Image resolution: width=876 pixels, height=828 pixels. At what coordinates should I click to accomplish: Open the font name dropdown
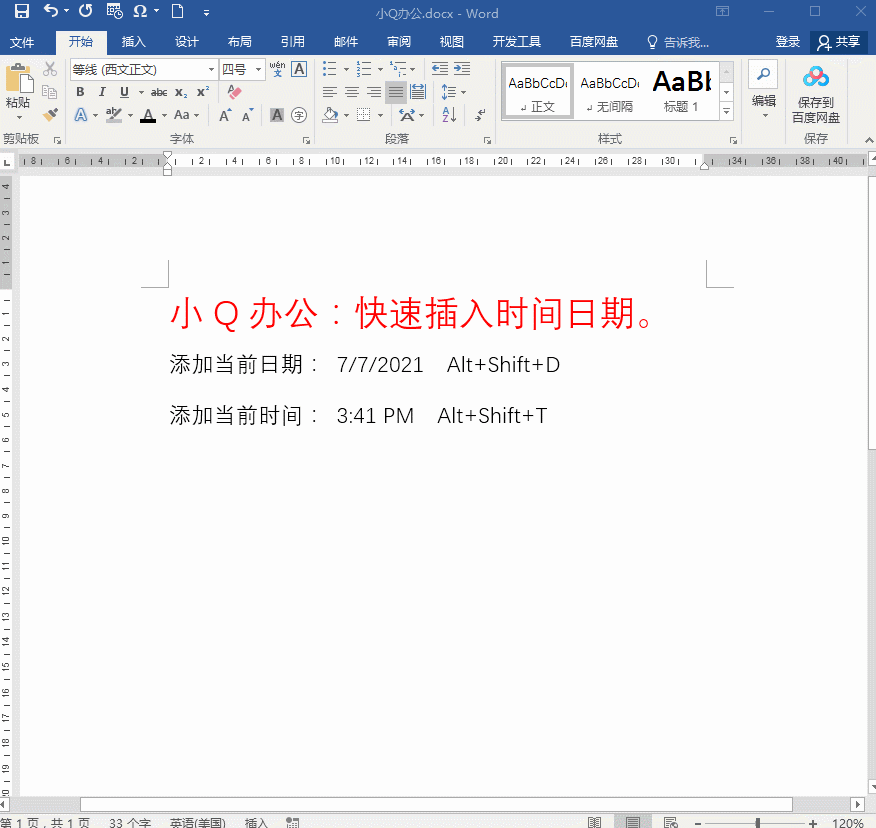pyautogui.click(x=211, y=69)
